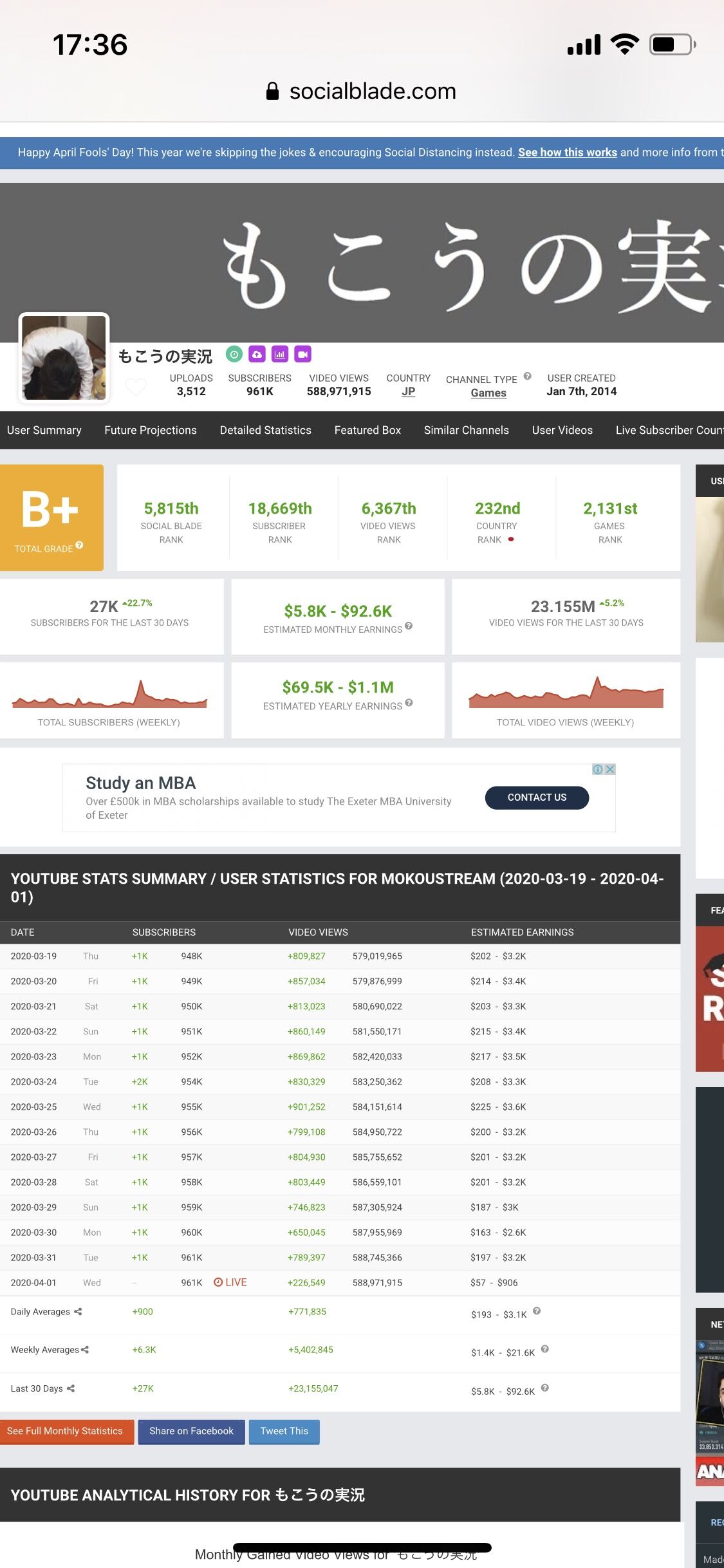
Task: Click help icon next to Channel Type
Action: [527, 377]
